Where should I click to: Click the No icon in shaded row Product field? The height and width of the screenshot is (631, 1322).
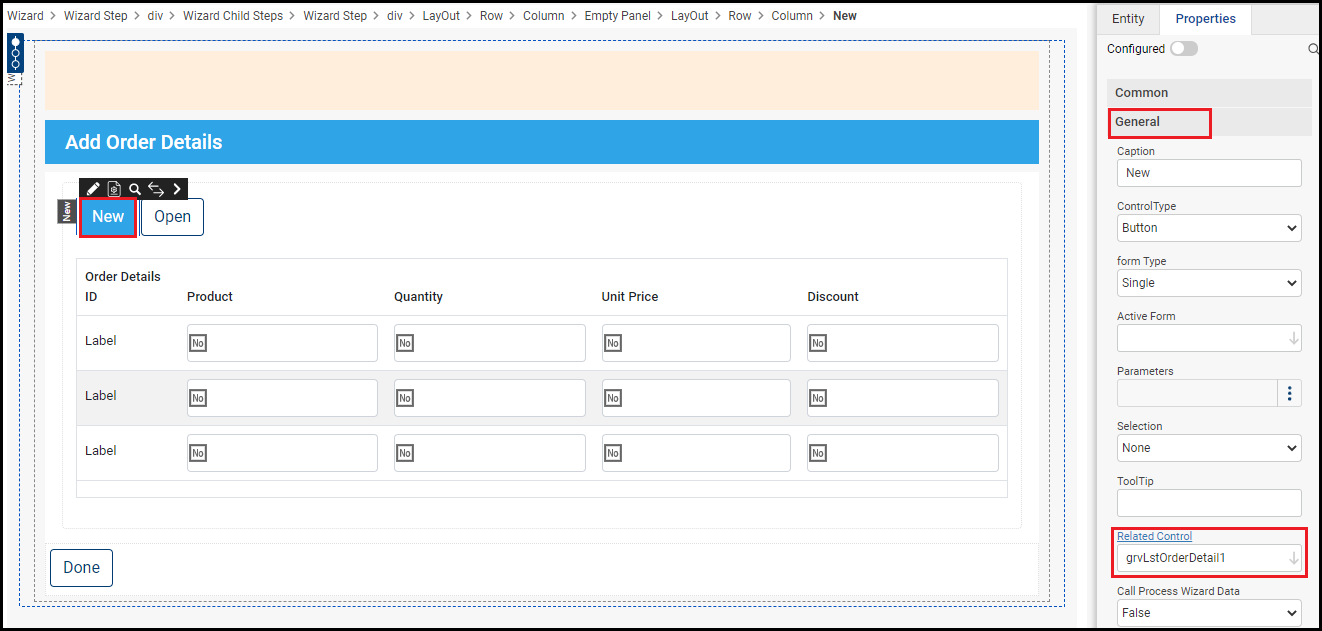point(198,398)
